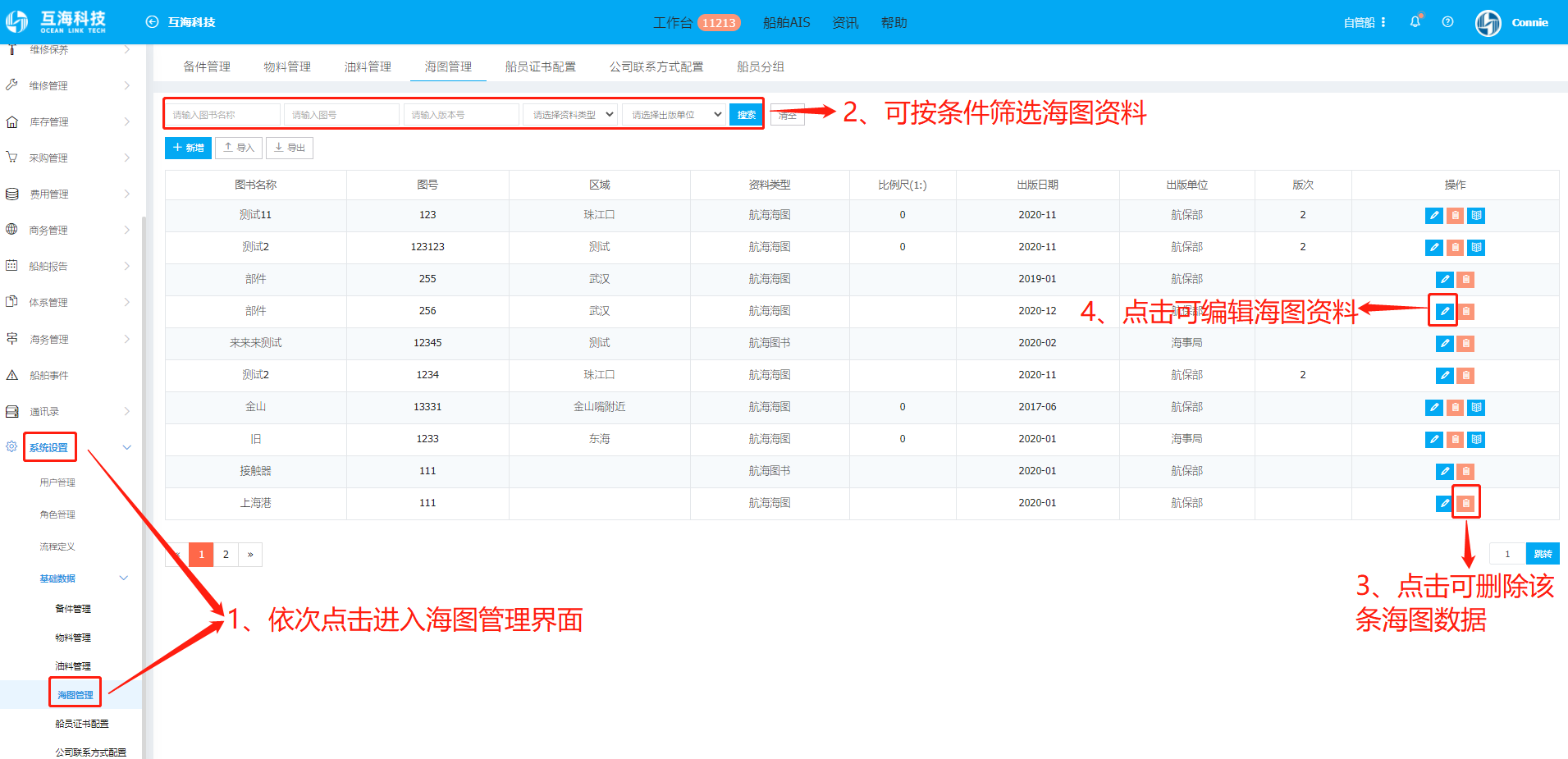
Task: Switch to the 备件管理 tab
Action: [x=207, y=66]
